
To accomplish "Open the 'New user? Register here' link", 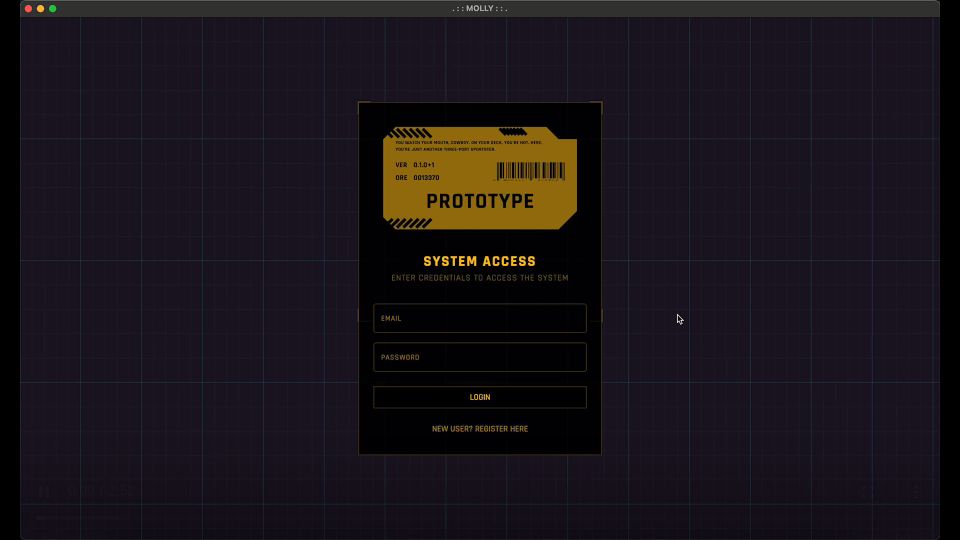I will click(479, 429).
